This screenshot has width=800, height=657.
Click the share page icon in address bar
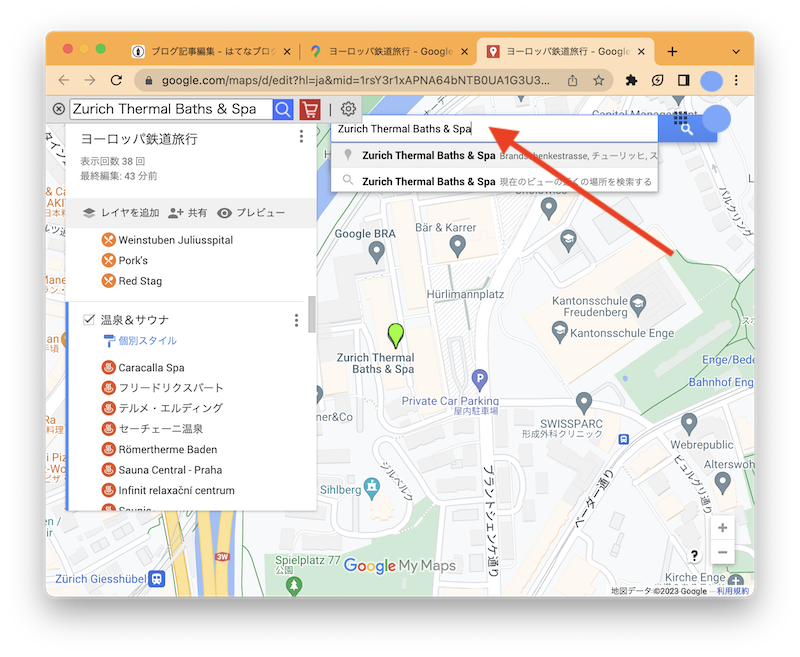572,80
